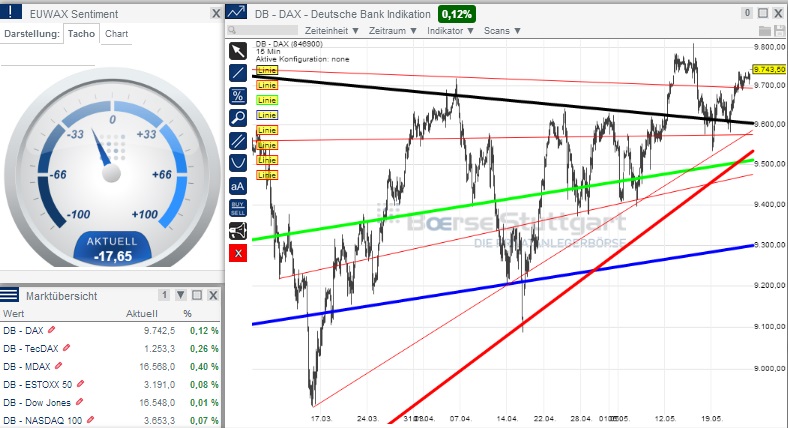
Task: Click the 16.548,0 Dow Jones value
Action: [x=159, y=403]
